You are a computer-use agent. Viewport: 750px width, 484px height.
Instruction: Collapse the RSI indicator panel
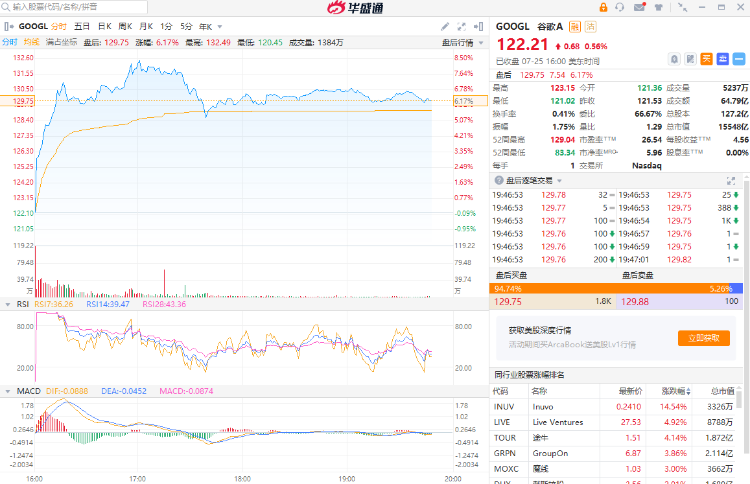9,304
